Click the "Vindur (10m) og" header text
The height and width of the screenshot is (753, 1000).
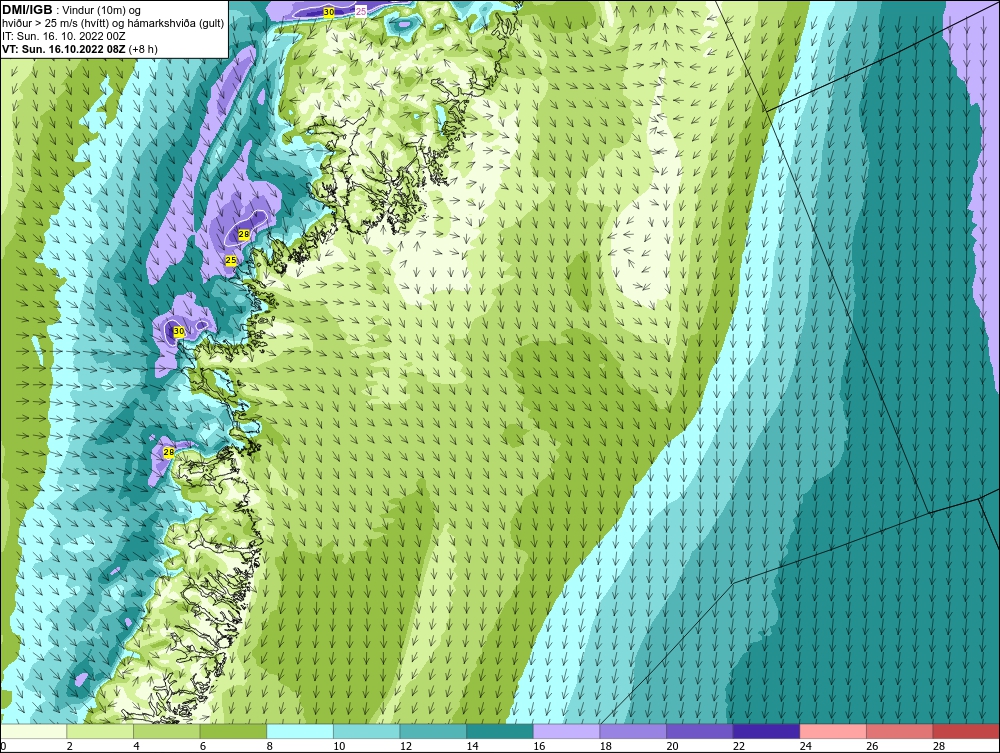click(103, 10)
